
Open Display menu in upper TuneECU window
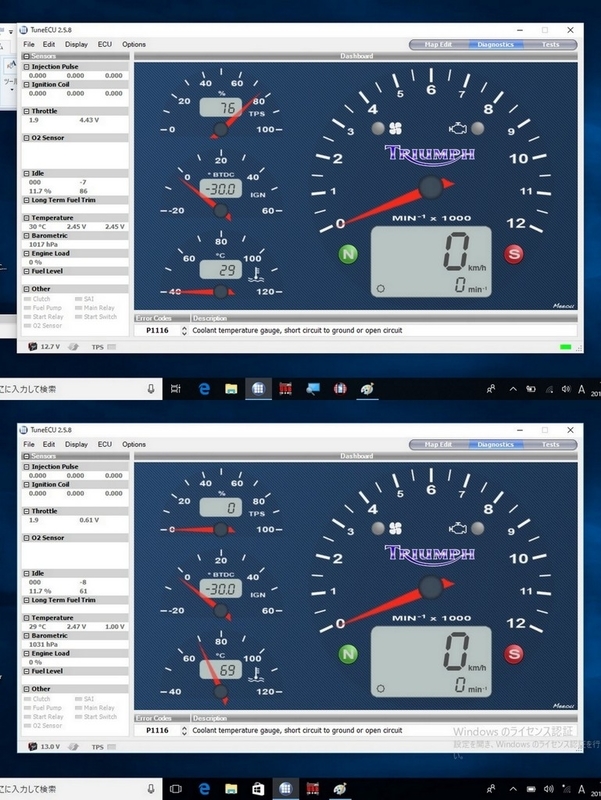click(76, 44)
